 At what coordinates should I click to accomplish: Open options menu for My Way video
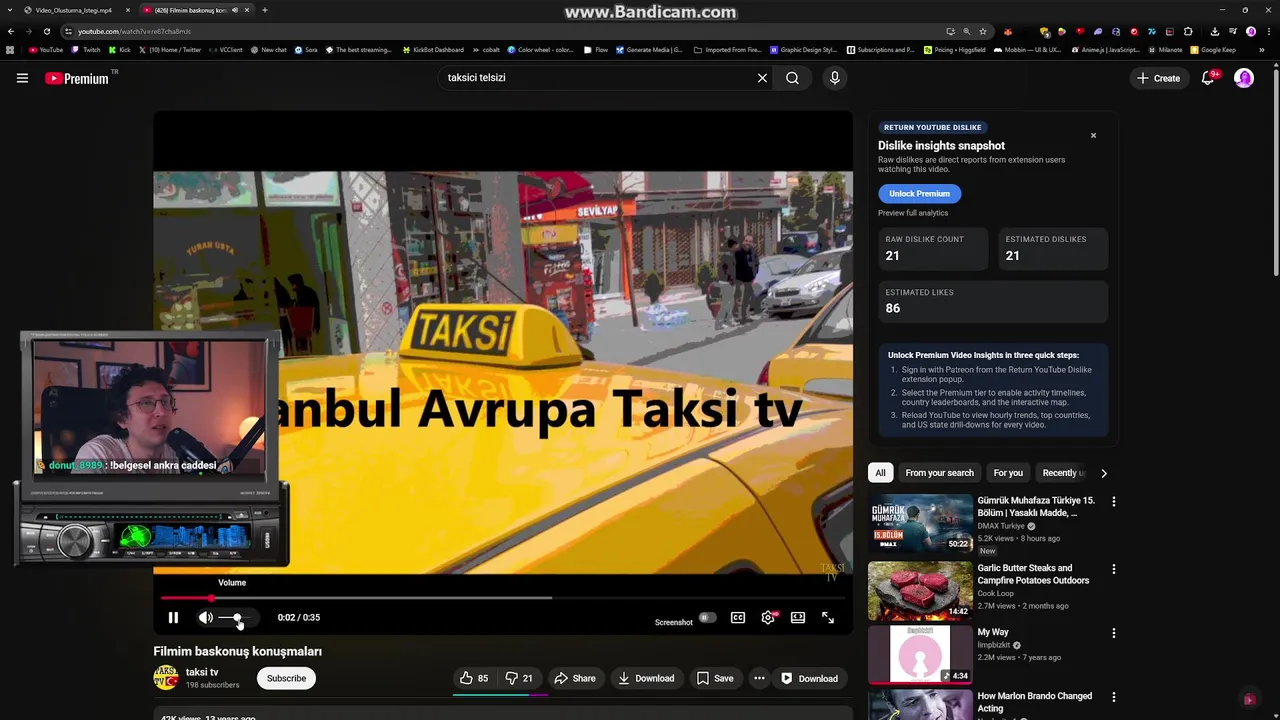[x=1114, y=634]
